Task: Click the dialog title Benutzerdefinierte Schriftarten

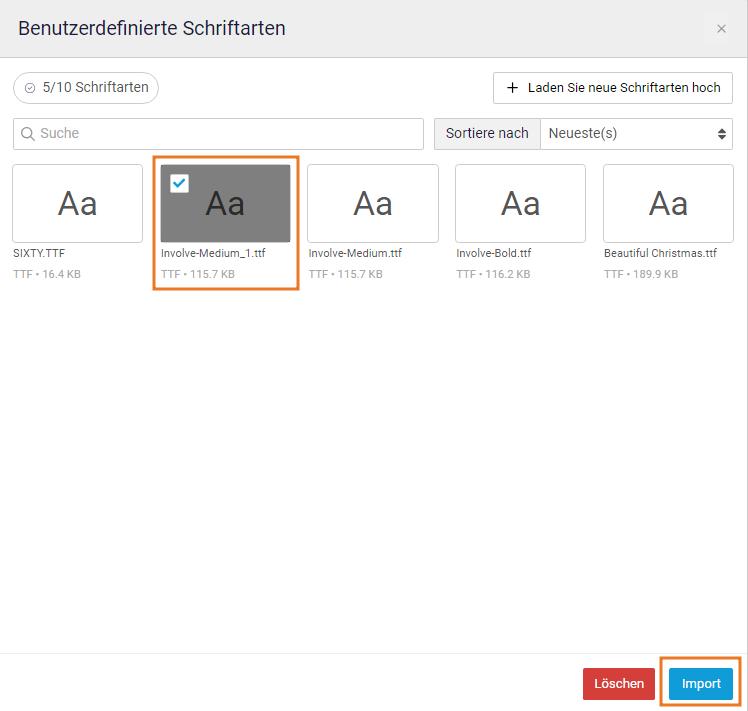Action: (x=152, y=29)
